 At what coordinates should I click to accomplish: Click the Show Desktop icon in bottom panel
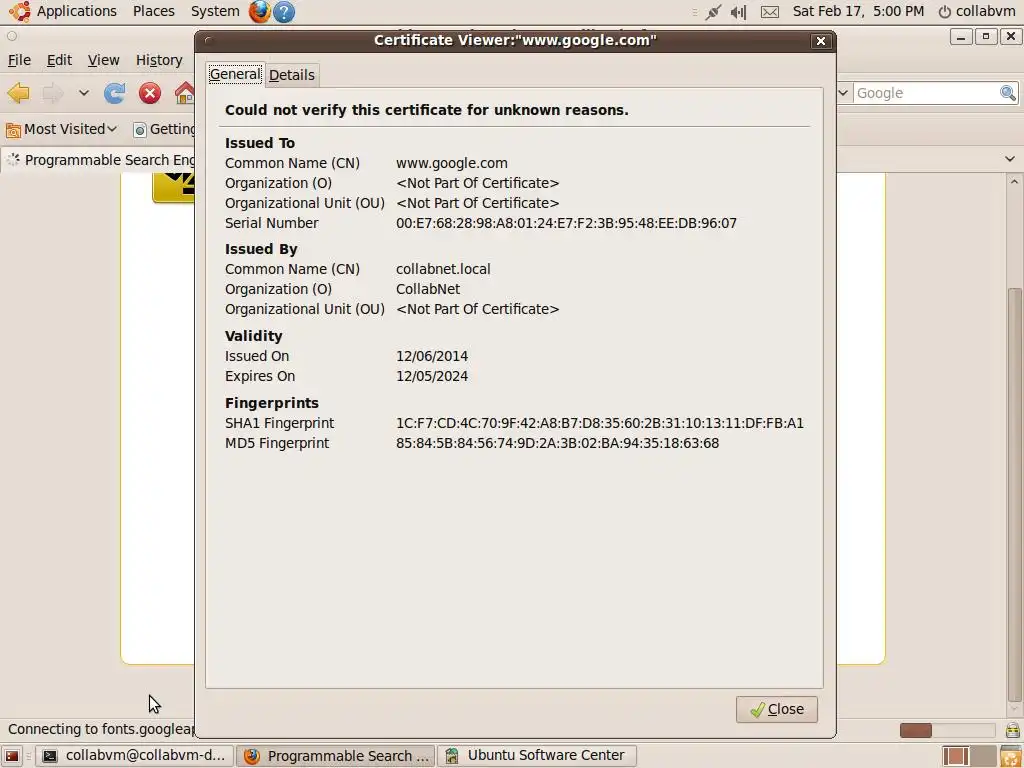tap(12, 756)
